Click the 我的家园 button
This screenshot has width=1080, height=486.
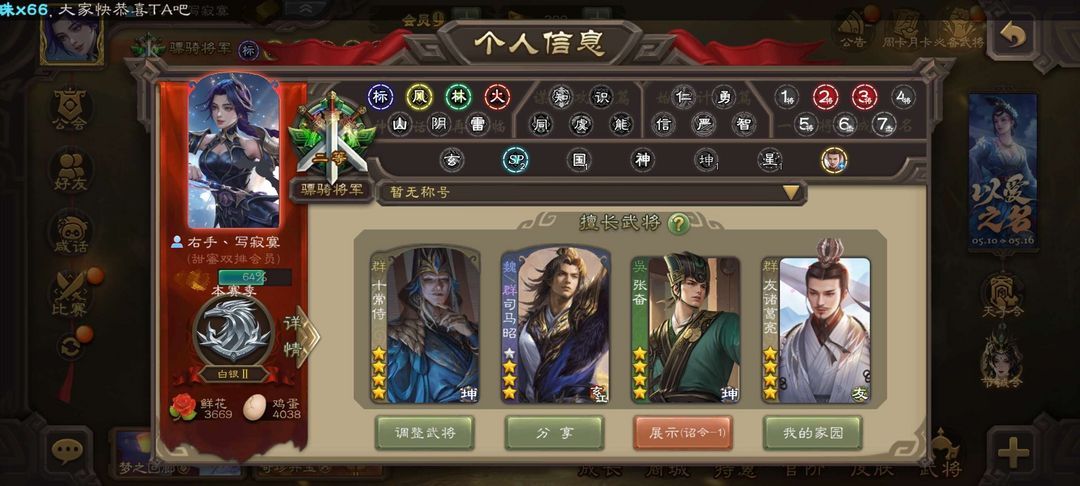(813, 433)
